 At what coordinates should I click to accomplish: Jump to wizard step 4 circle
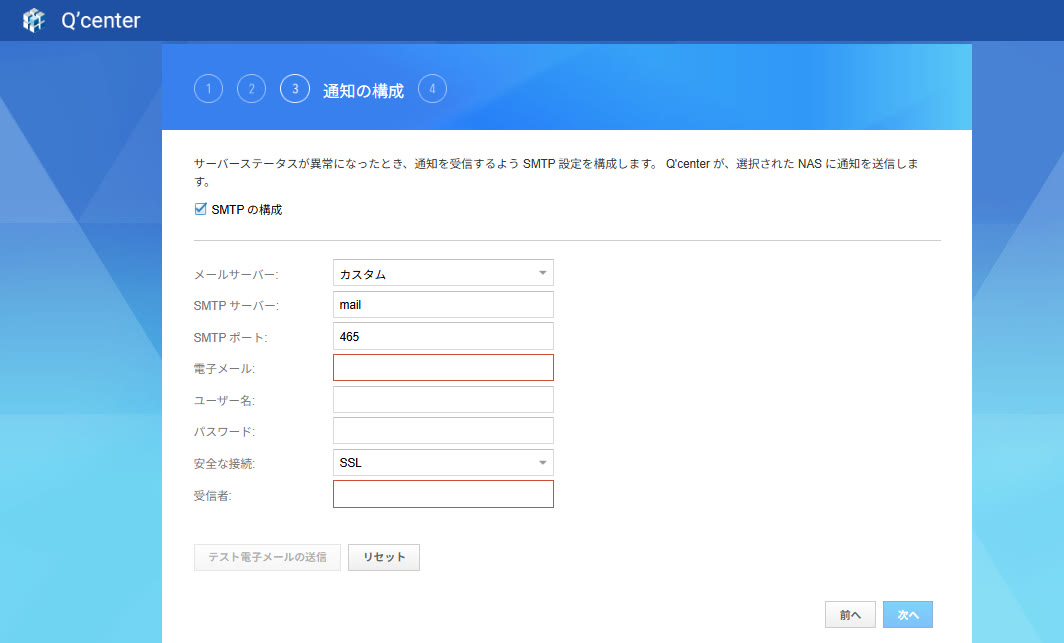pyautogui.click(x=432, y=89)
